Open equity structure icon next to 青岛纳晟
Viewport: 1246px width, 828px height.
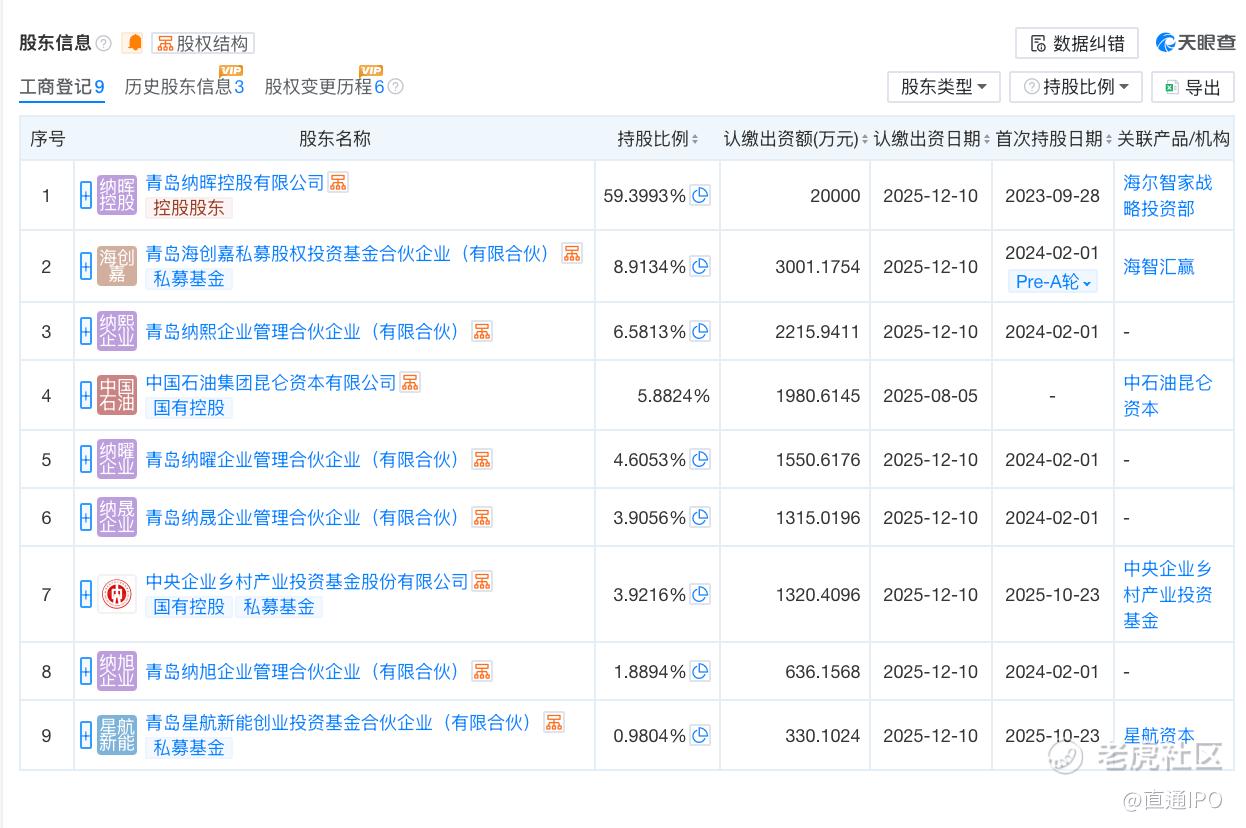482,517
